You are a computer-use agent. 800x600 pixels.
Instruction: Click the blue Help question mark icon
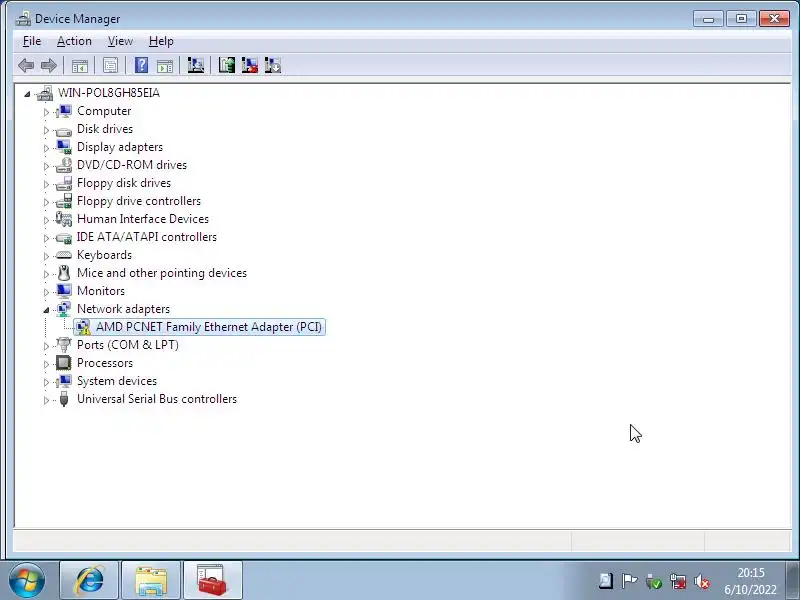[x=141, y=65]
